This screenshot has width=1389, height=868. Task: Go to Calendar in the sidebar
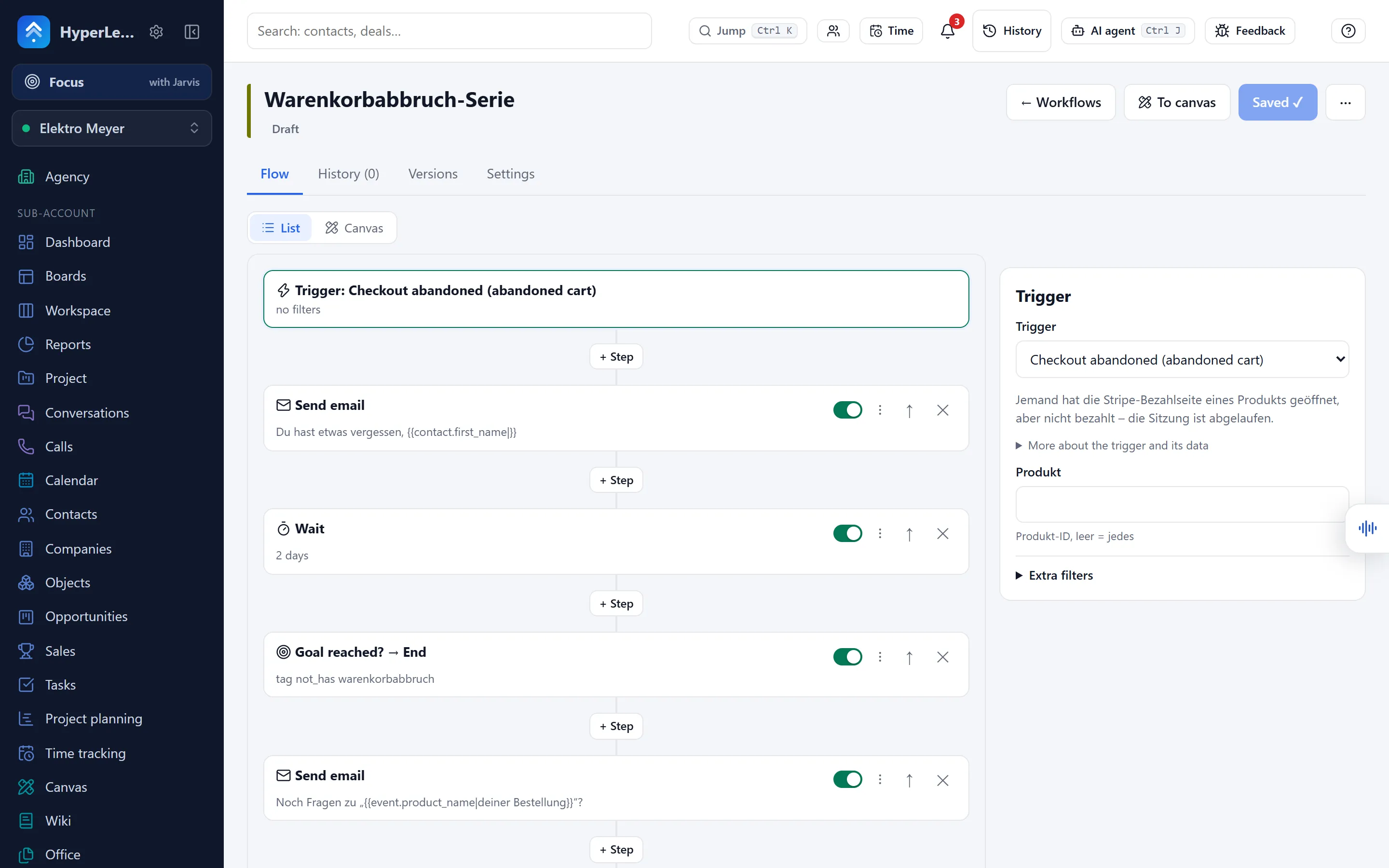71,480
